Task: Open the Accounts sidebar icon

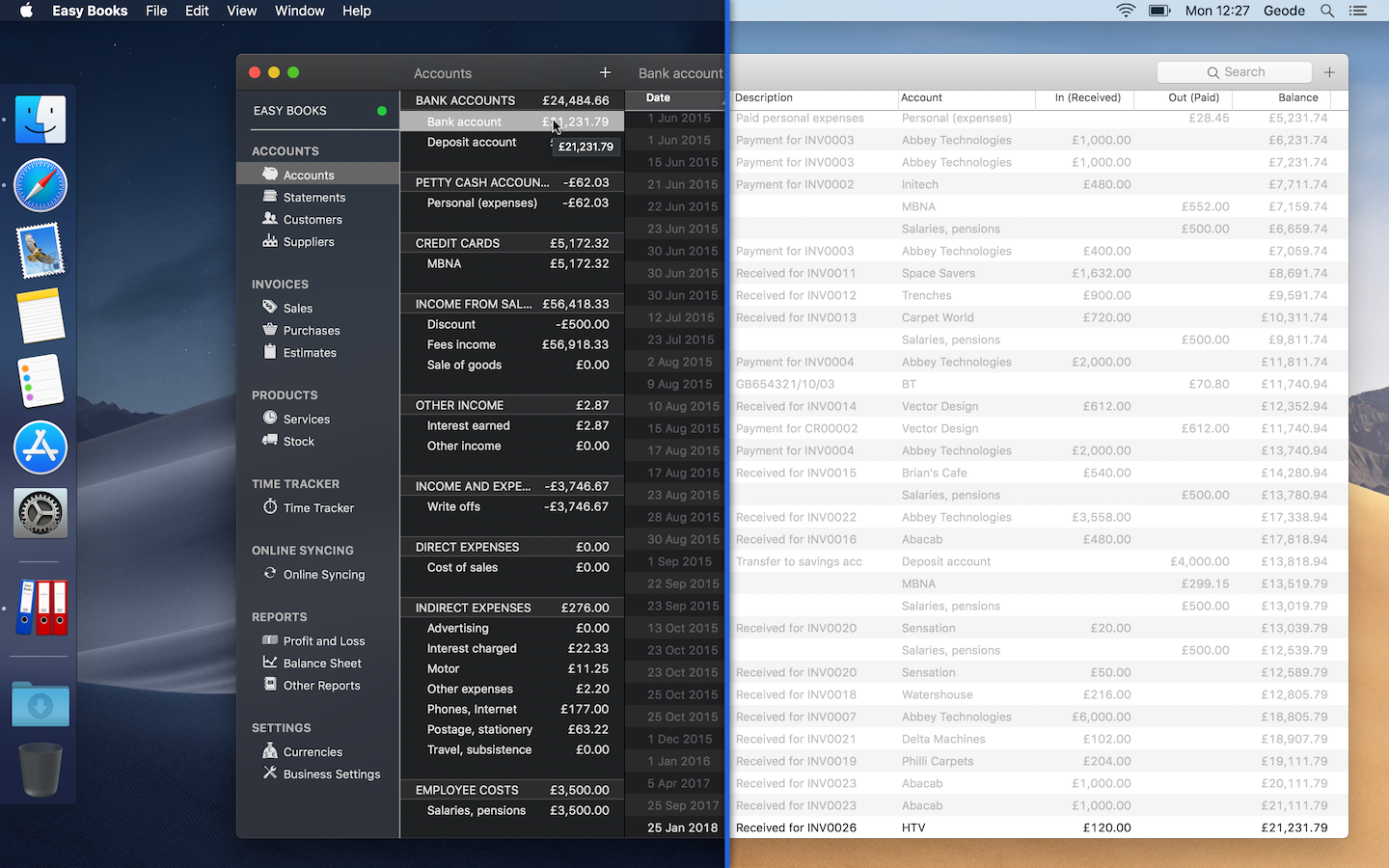Action: tap(270, 175)
